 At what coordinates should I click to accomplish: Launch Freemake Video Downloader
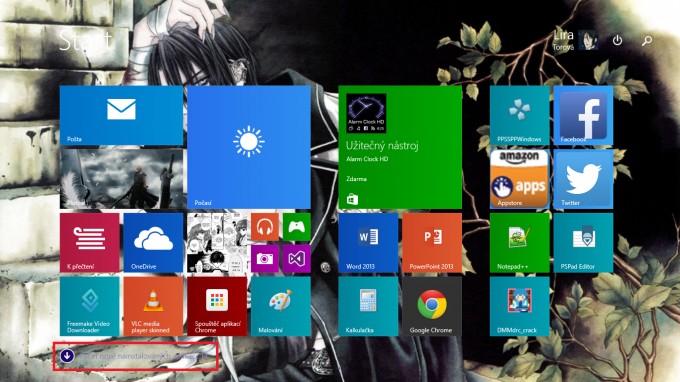coord(89,306)
